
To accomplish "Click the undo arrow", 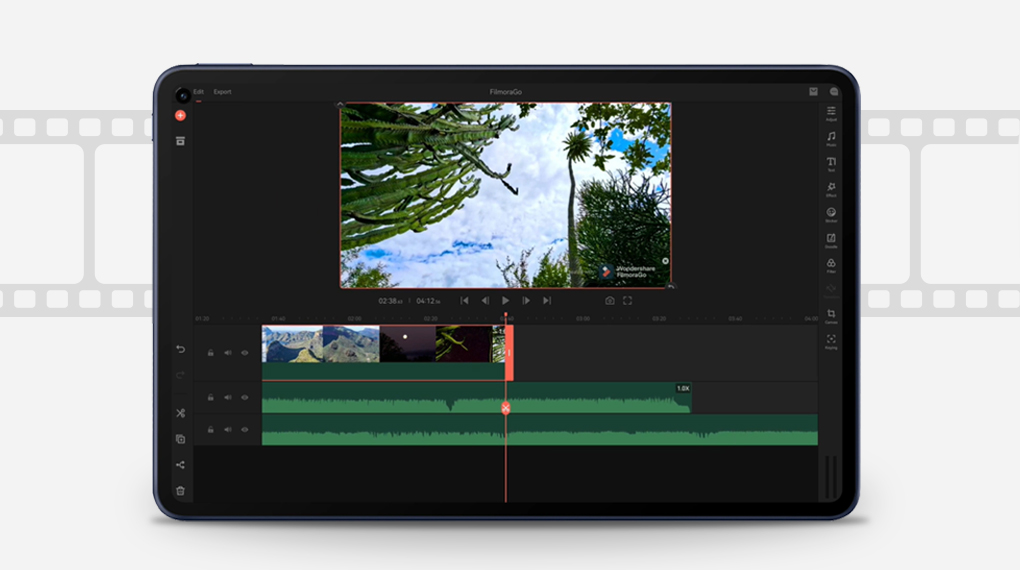I will tap(181, 349).
